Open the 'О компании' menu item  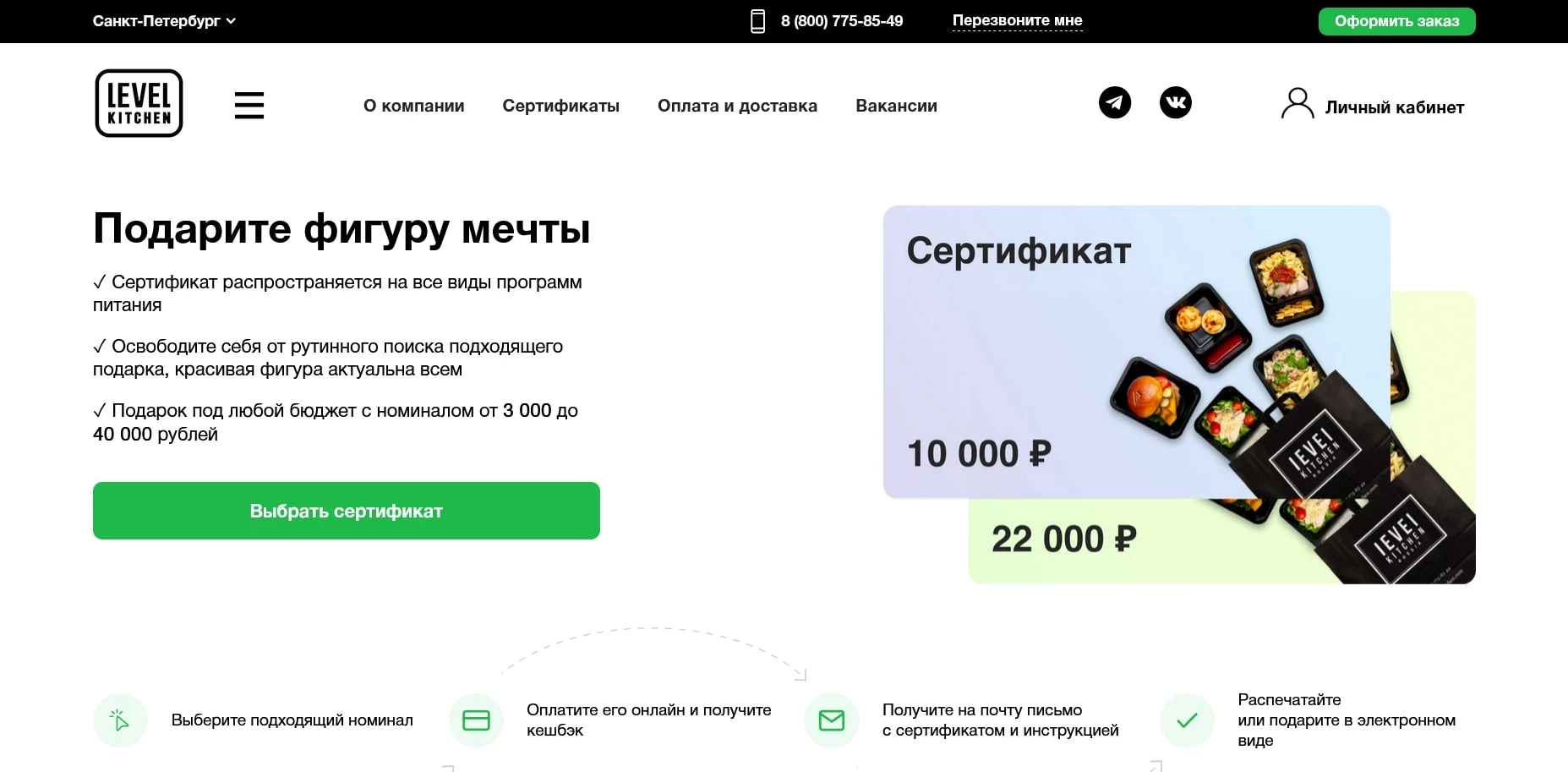[x=413, y=106]
